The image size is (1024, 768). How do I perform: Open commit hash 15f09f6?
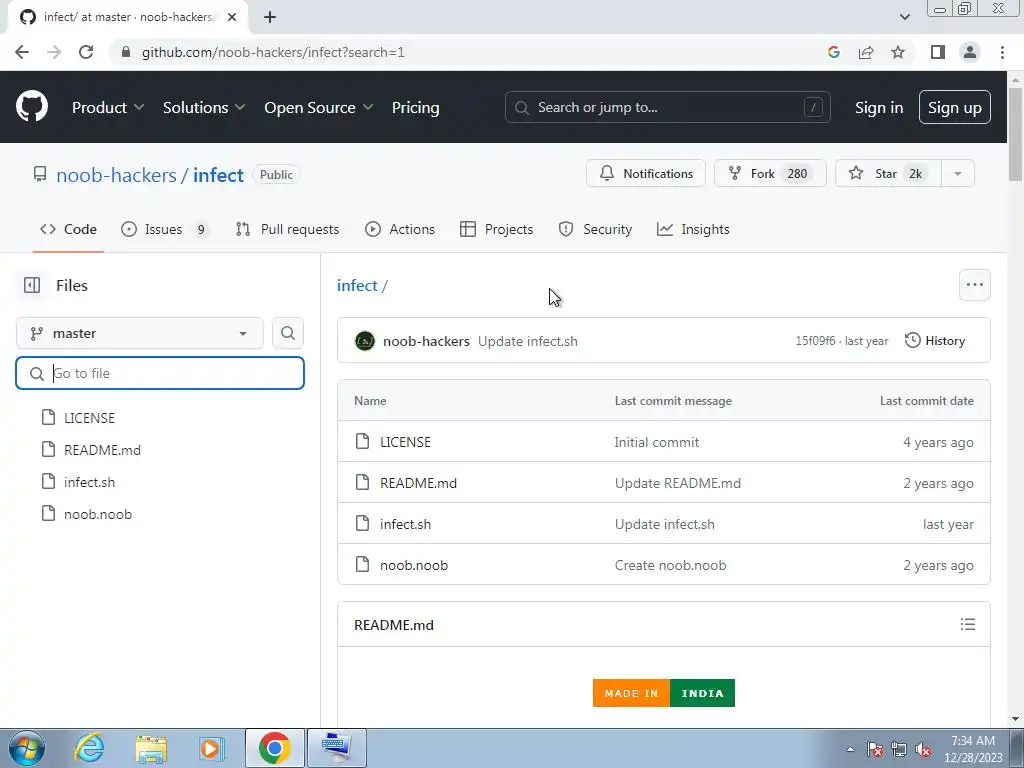click(x=814, y=341)
